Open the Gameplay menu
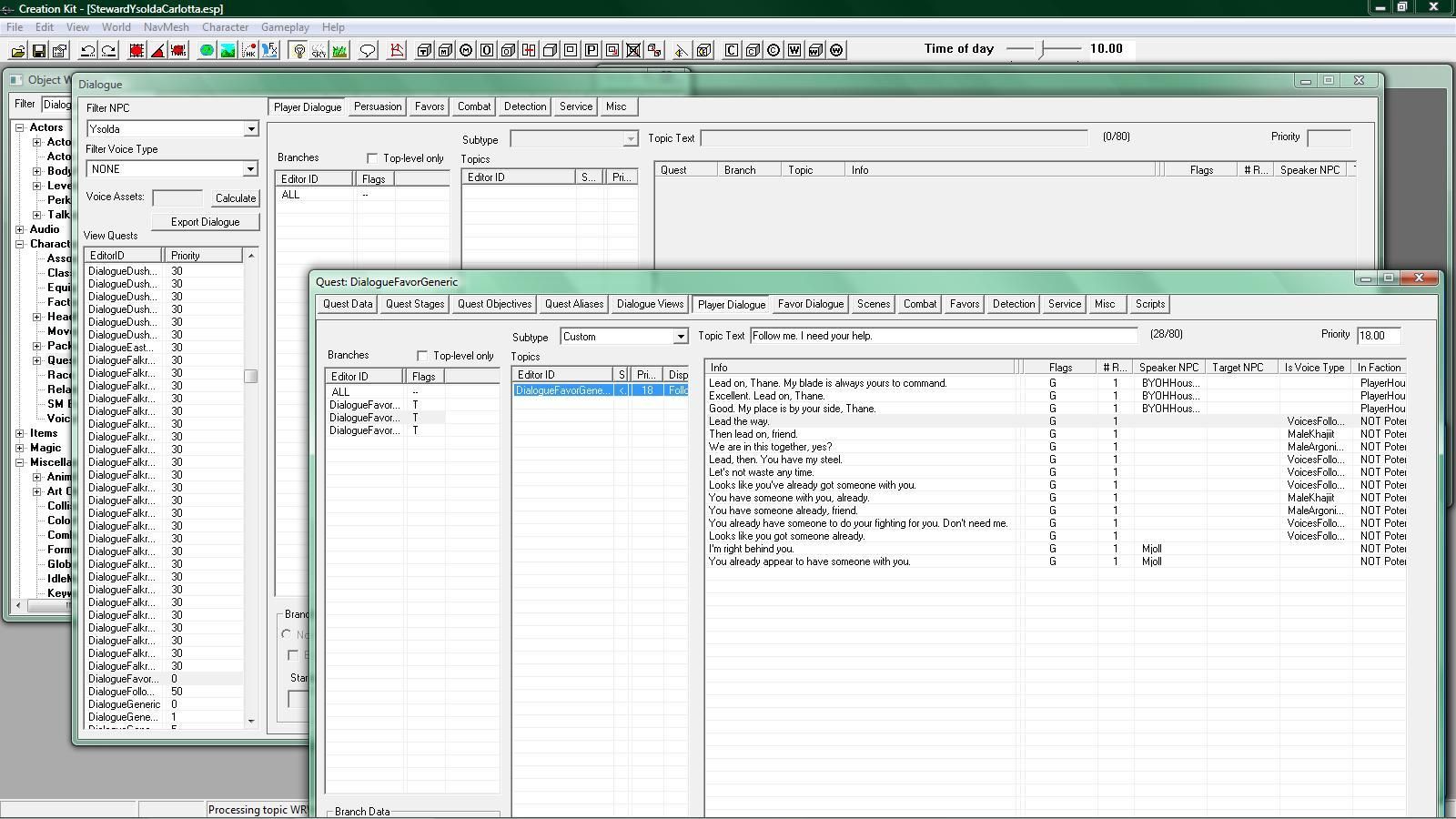The height and width of the screenshot is (819, 1456). coord(285,27)
